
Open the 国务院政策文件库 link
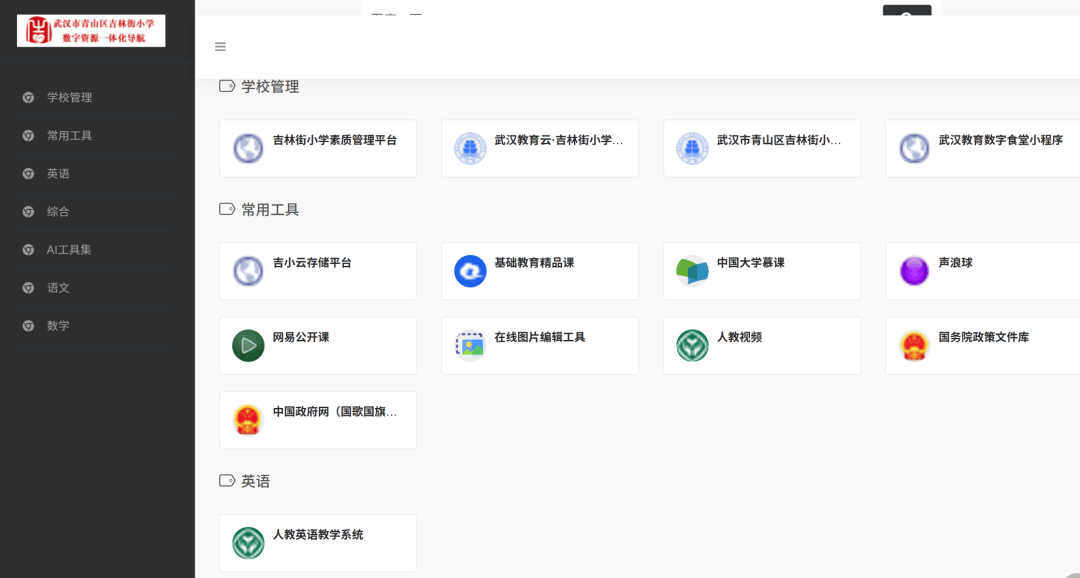(984, 338)
